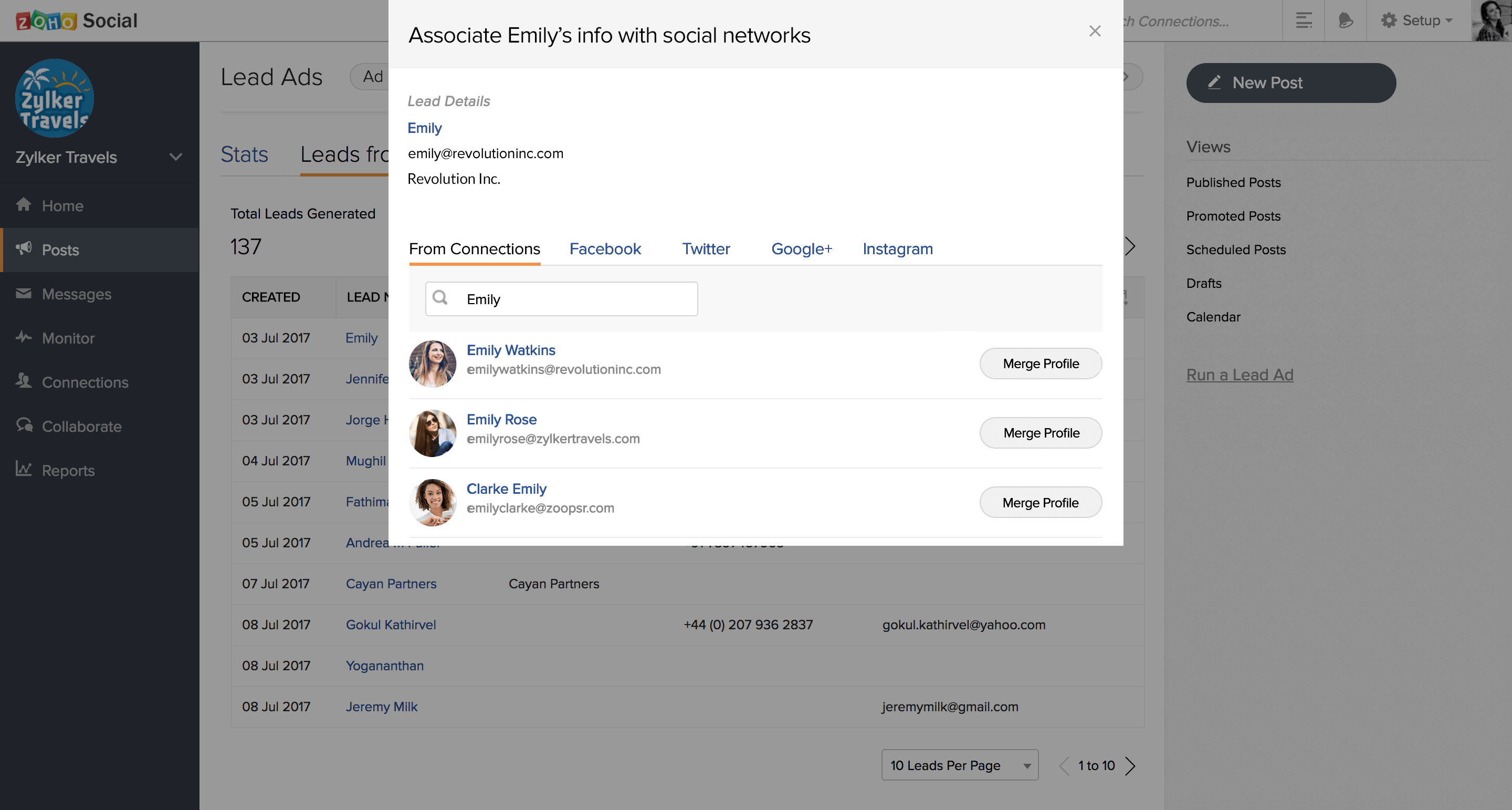The image size is (1512, 810).
Task: Click Emily Watkins avatar photo
Action: click(x=433, y=364)
